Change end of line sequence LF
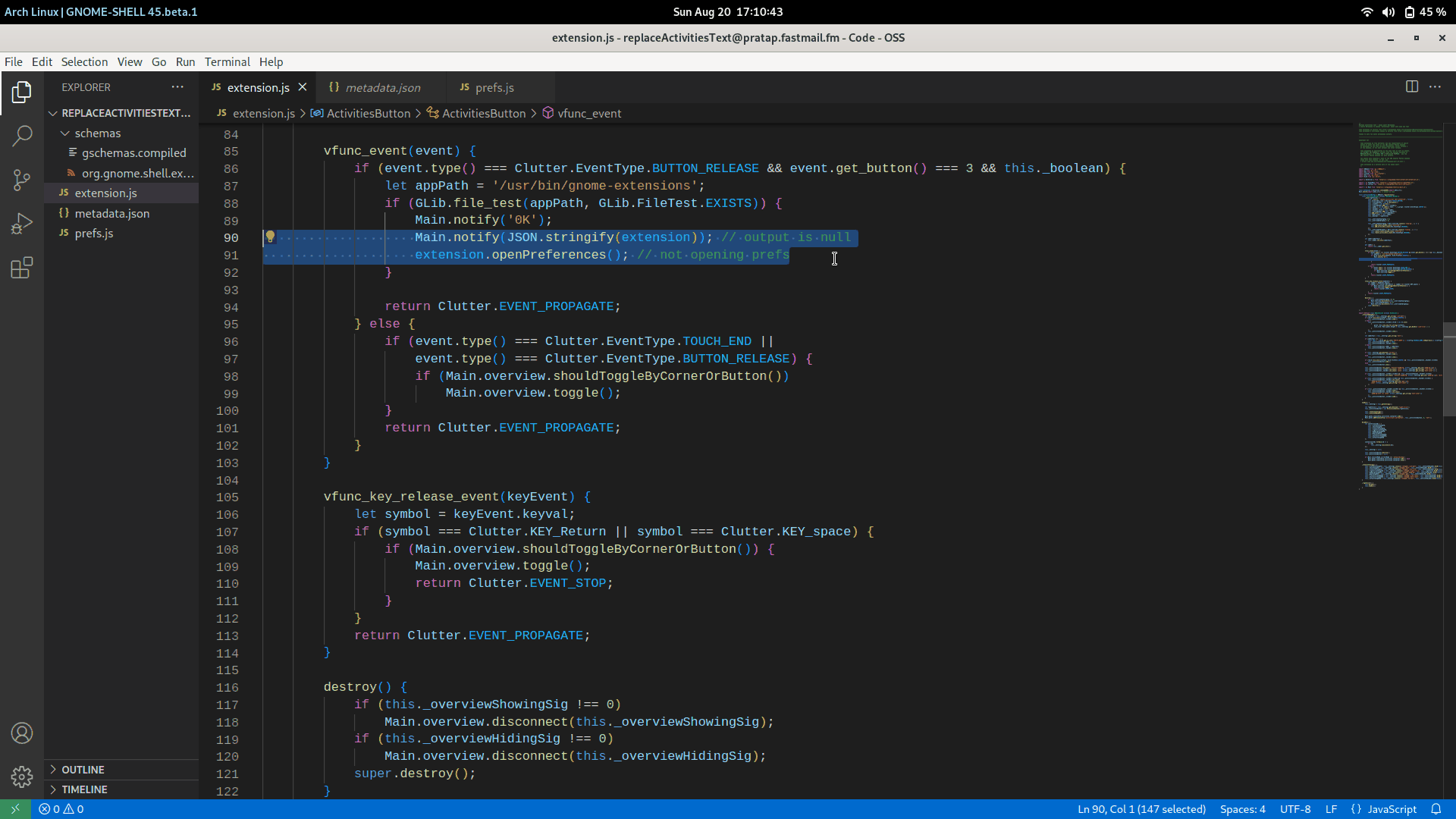Viewport: 1456px width, 819px height. pyautogui.click(x=1330, y=809)
